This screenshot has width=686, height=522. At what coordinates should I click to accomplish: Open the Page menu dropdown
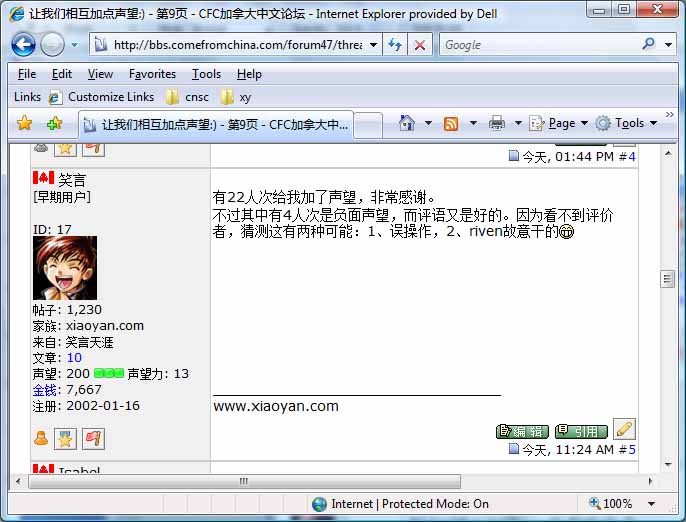[560, 123]
